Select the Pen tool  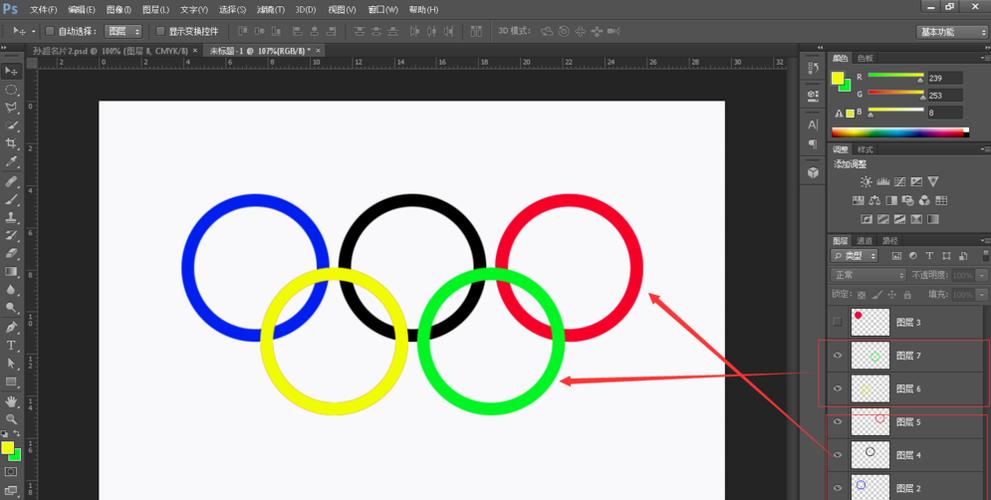pos(11,327)
